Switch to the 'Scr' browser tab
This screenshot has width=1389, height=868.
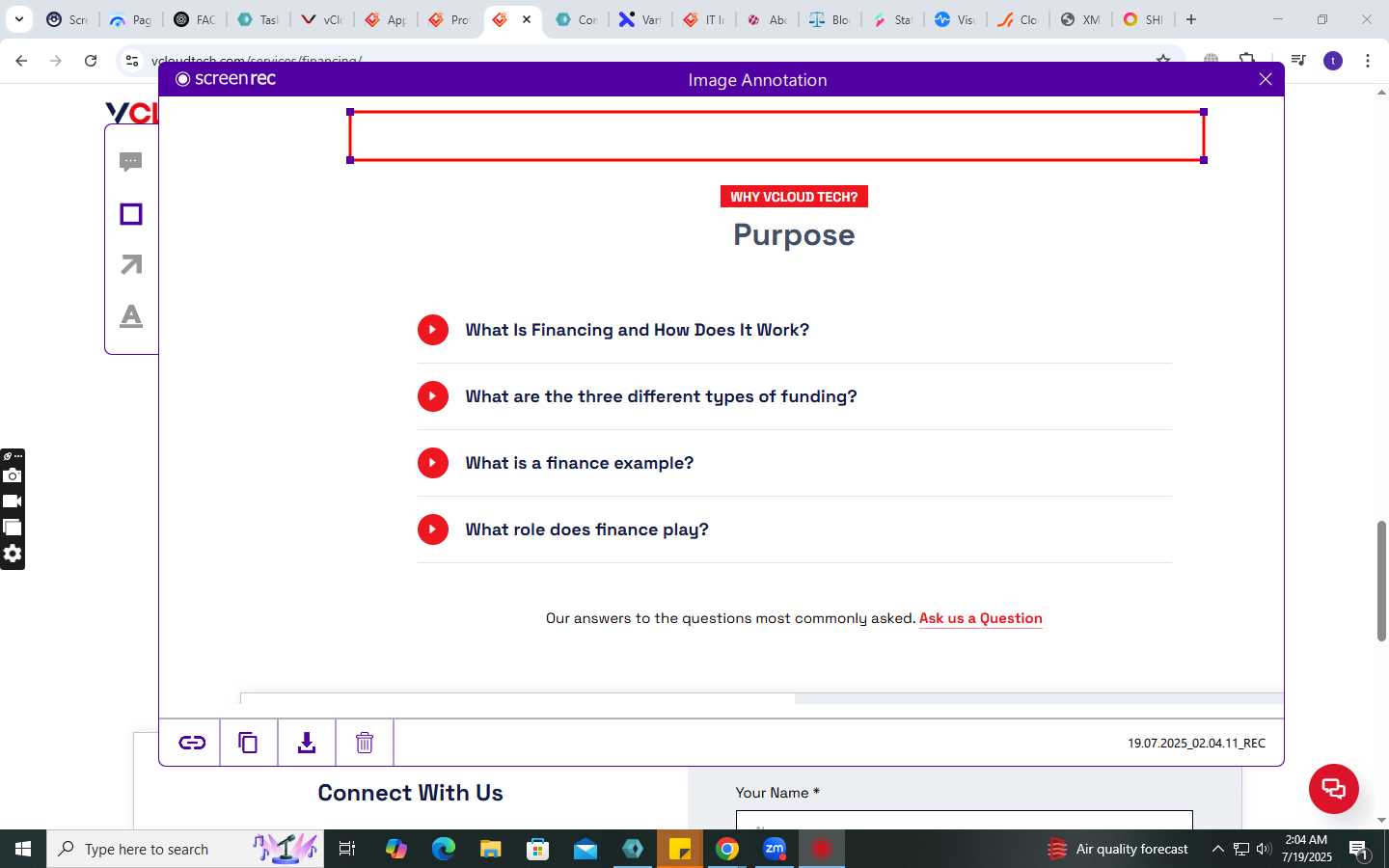click(x=67, y=19)
